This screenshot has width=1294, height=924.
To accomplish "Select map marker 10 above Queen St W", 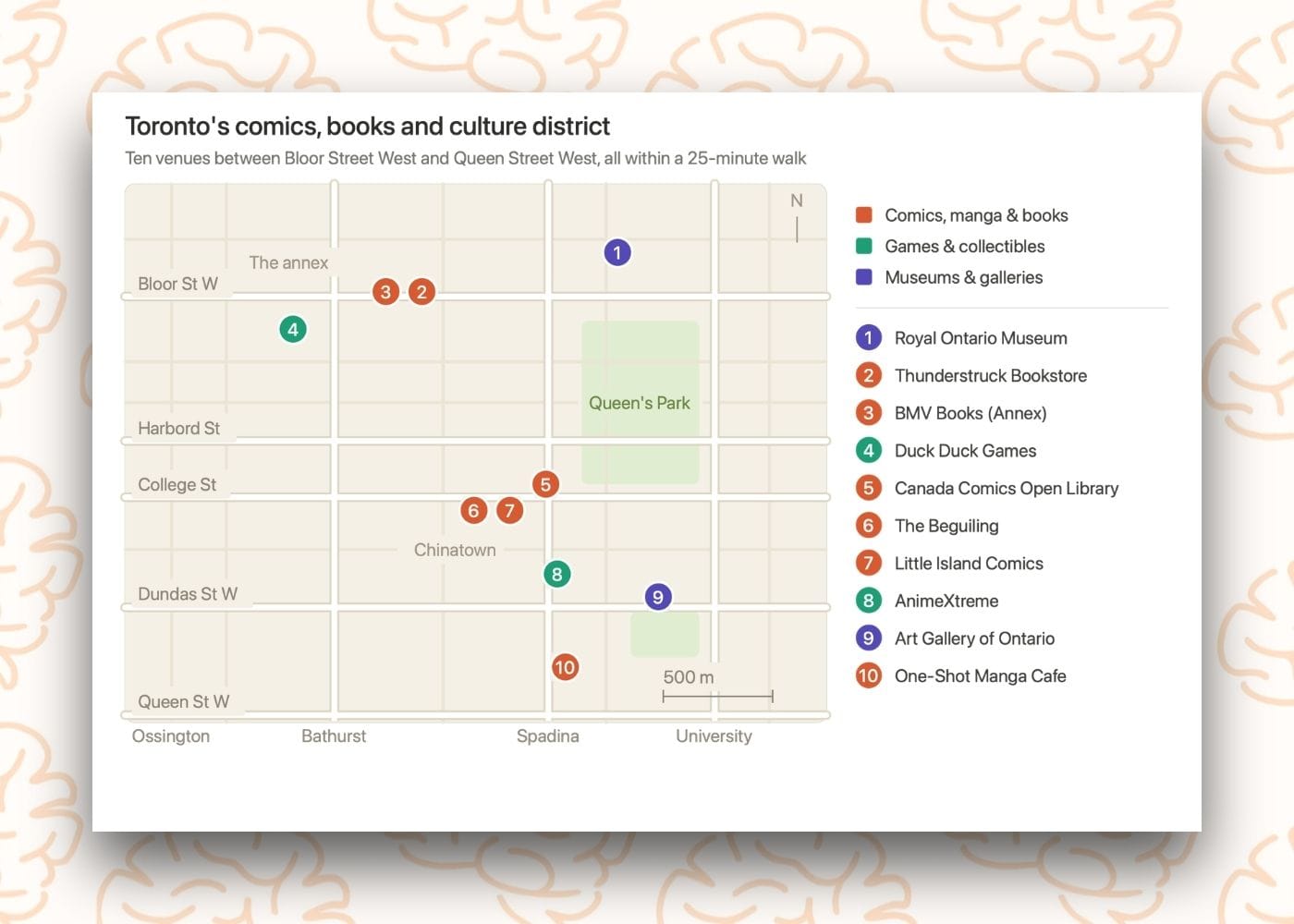I will pos(565,667).
